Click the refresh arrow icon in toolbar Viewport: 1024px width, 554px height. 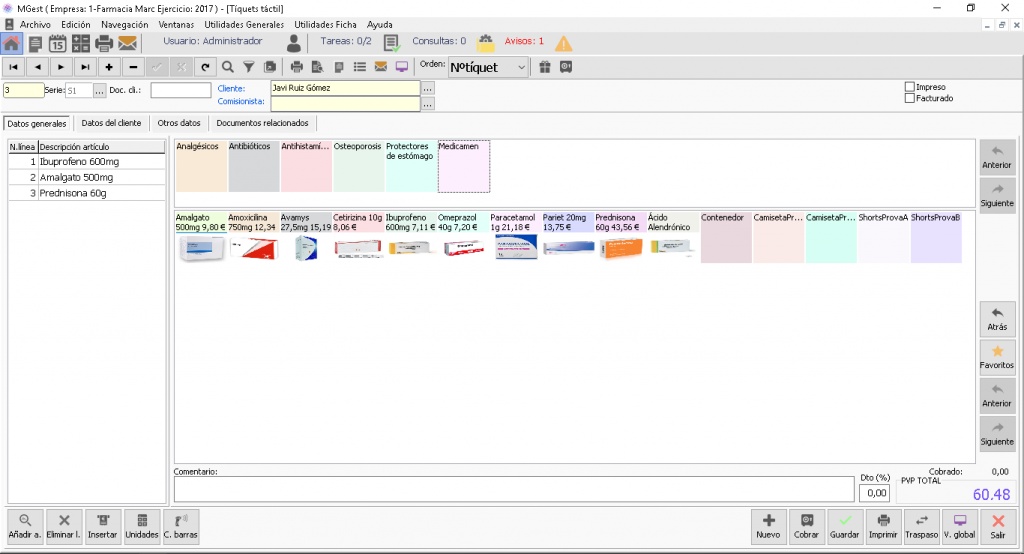205,67
